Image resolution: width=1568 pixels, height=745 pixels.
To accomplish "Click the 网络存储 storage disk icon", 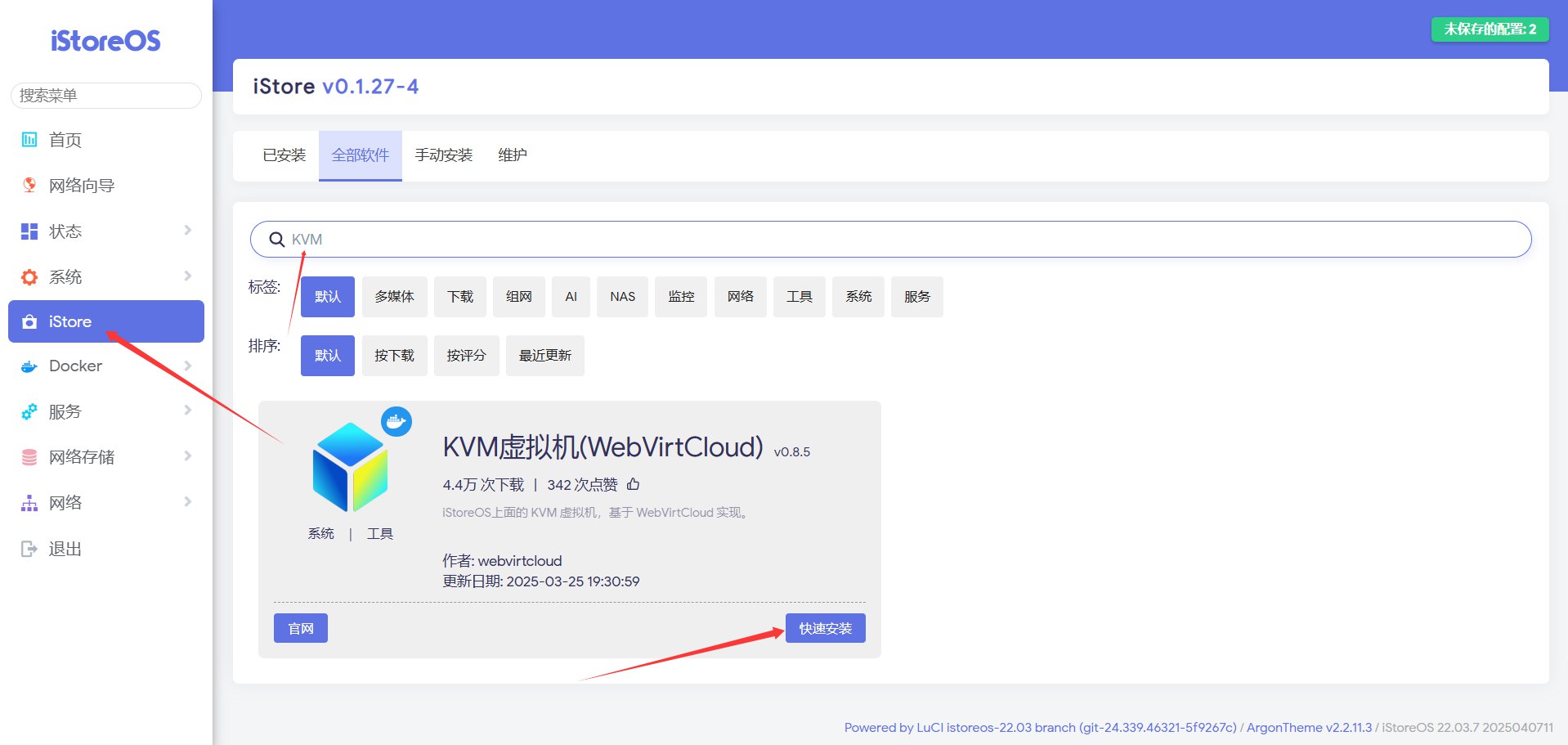I will 29,457.
